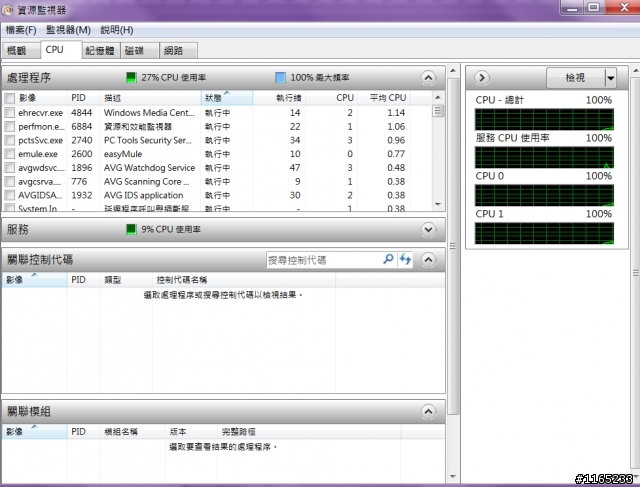Expand the 服務 section chevron
The image size is (640, 487).
point(428,229)
